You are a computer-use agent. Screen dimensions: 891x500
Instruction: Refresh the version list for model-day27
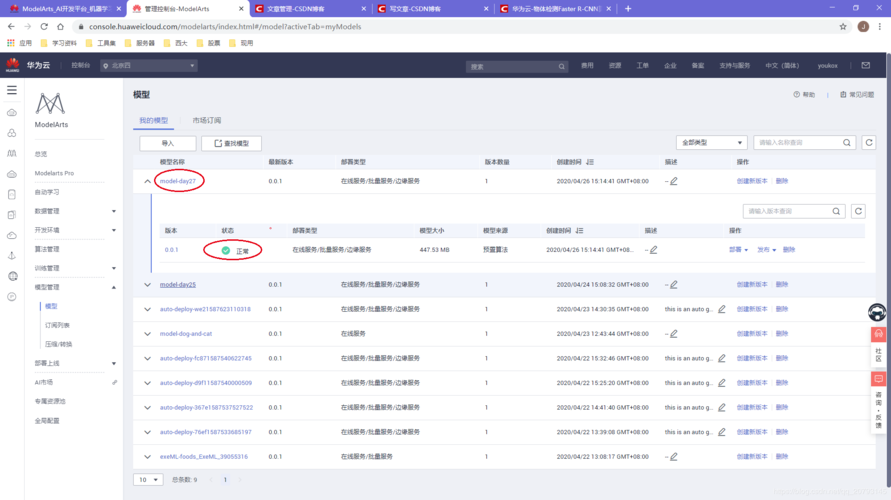click(859, 211)
